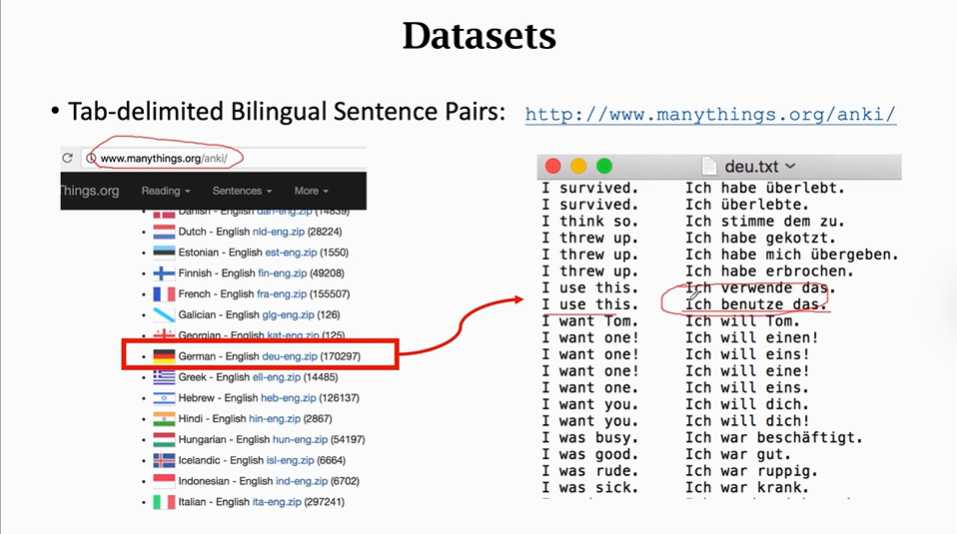Click the text 'Ich will einen!'

pyautogui.click(x=751, y=338)
